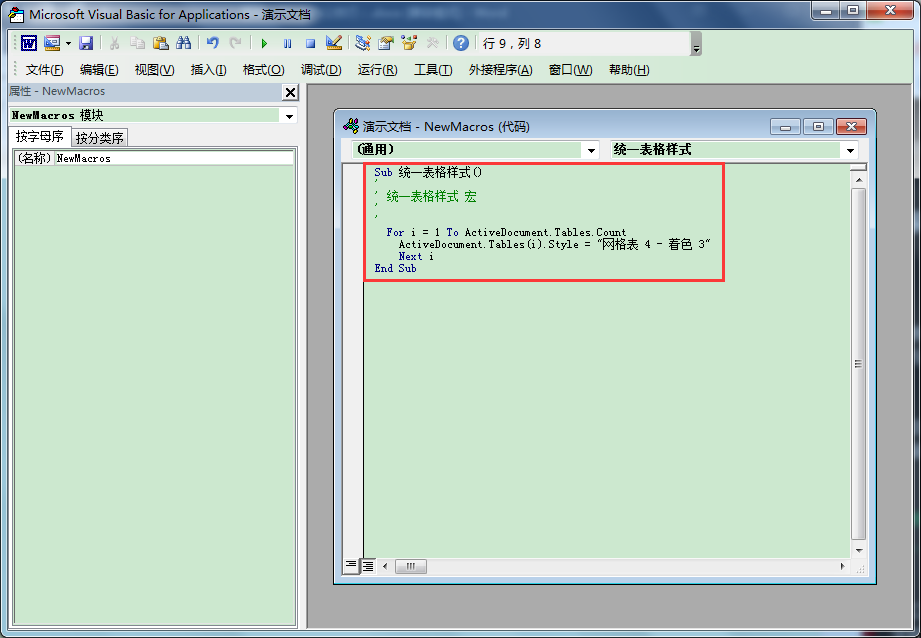Click the Cut scissors icon
The width and height of the screenshot is (921, 638).
115,43
